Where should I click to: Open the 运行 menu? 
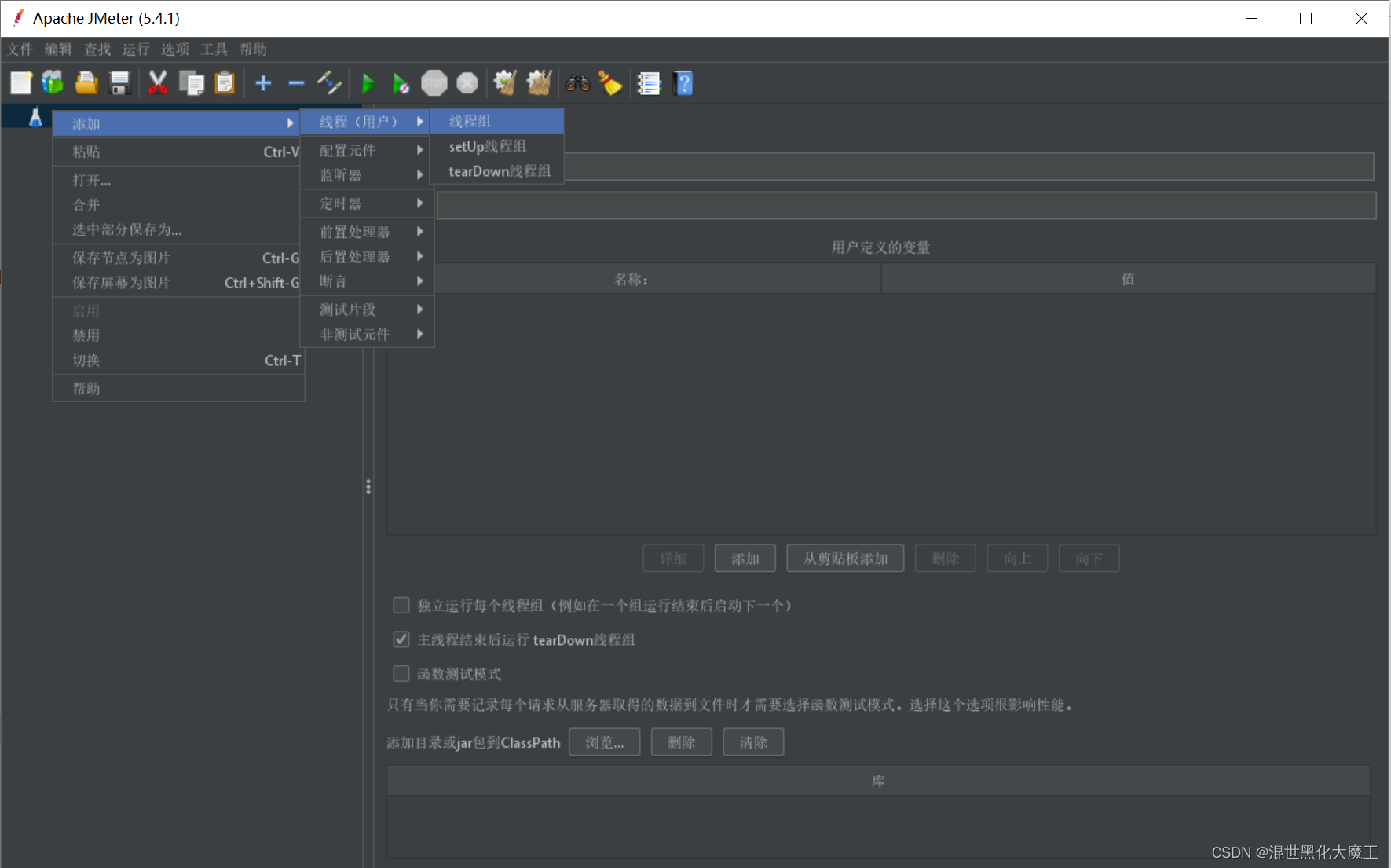click(x=136, y=49)
